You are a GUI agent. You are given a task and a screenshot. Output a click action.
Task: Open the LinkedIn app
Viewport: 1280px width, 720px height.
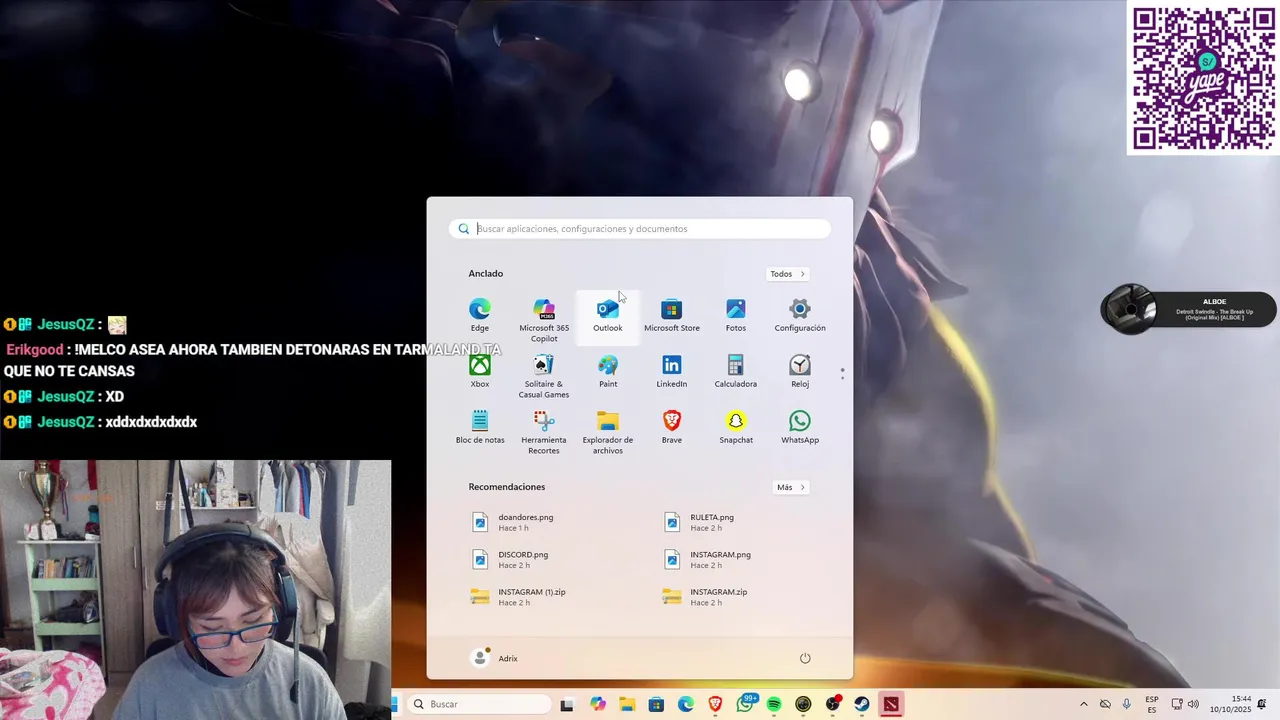[x=672, y=372]
